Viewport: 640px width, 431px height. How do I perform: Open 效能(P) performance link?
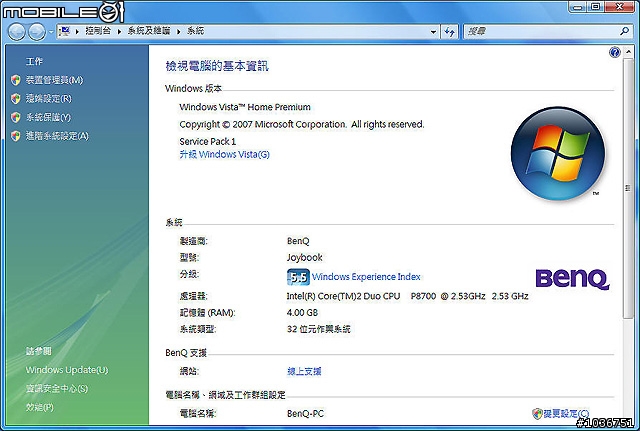click(40, 407)
